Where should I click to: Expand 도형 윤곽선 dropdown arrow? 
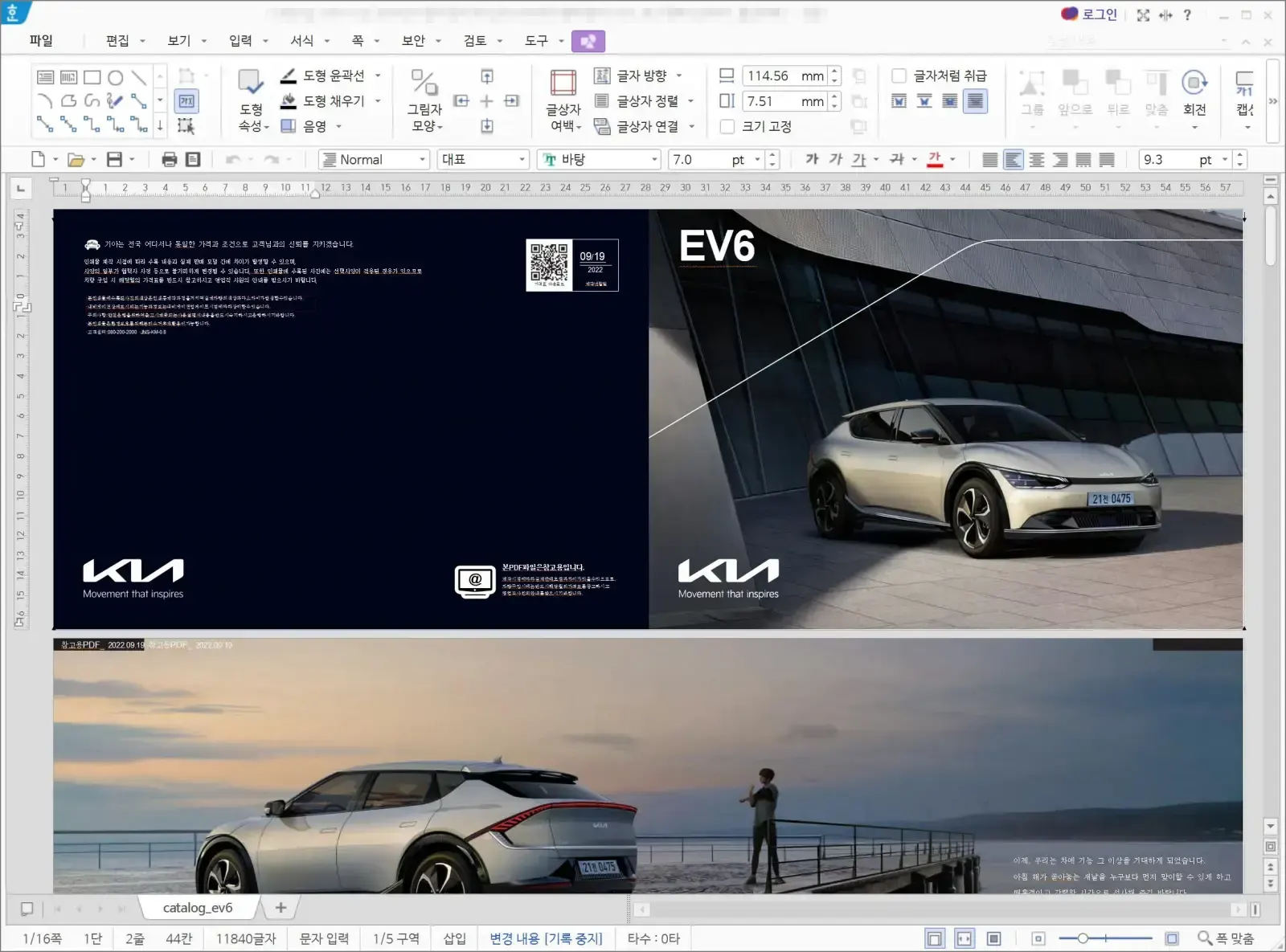pos(378,76)
